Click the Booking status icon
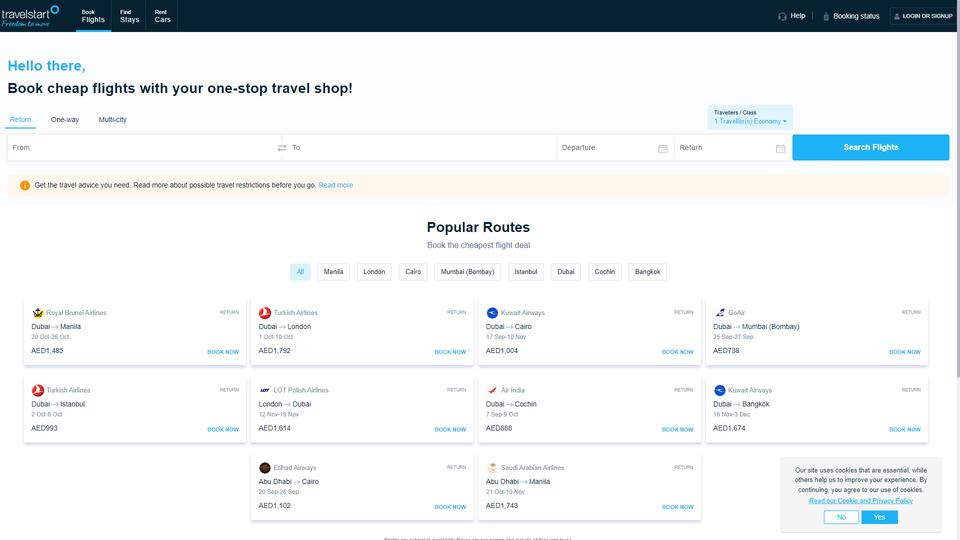 [x=826, y=17]
